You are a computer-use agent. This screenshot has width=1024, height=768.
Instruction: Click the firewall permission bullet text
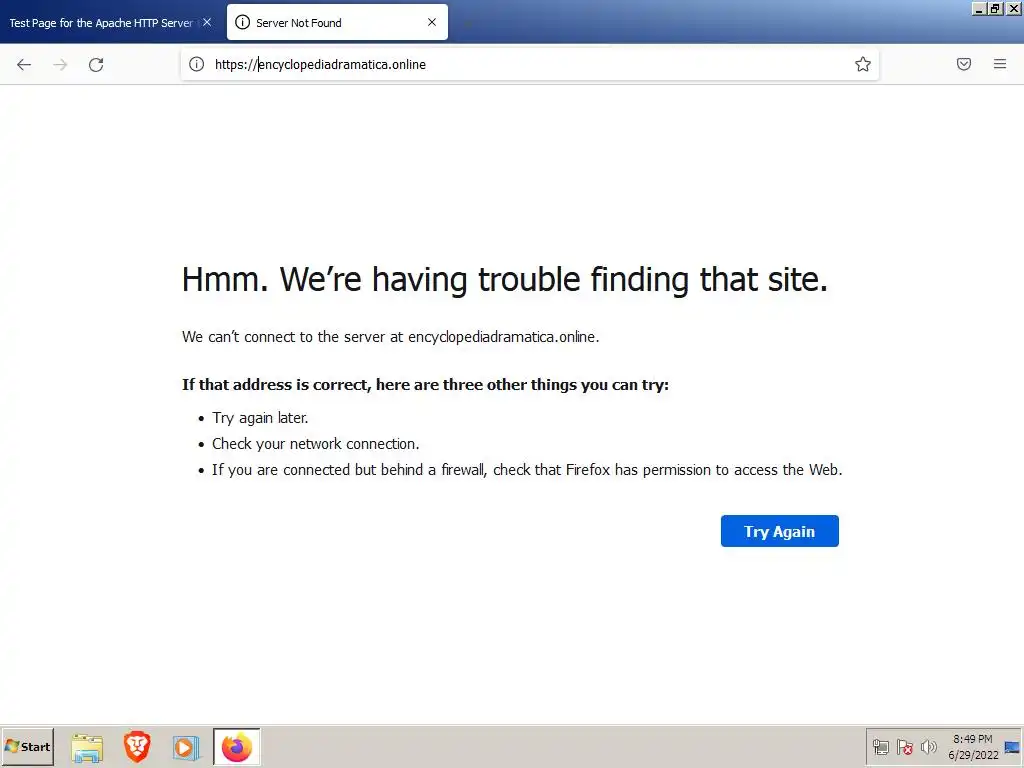(527, 470)
